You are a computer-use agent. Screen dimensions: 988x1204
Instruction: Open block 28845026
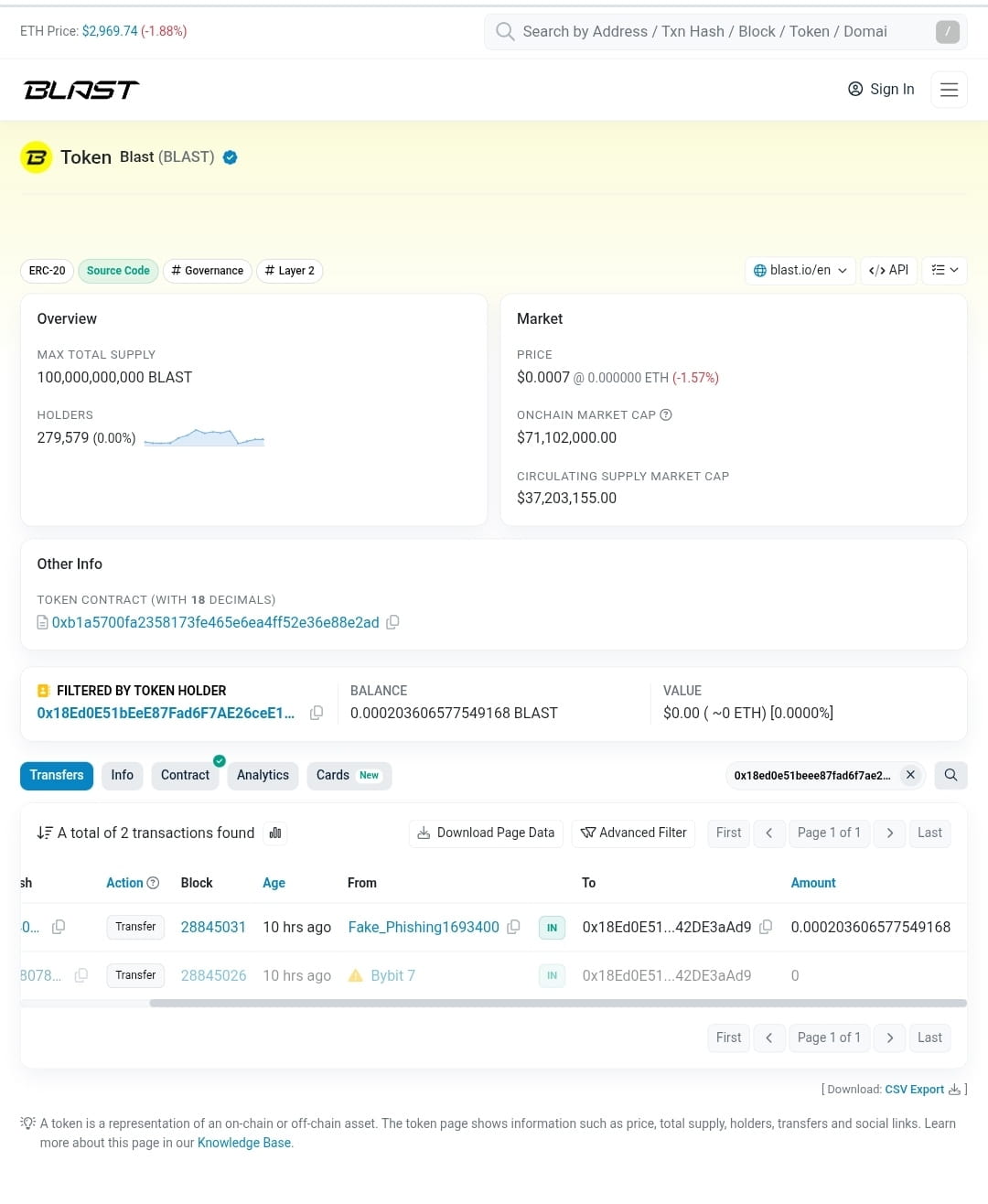[x=213, y=975]
